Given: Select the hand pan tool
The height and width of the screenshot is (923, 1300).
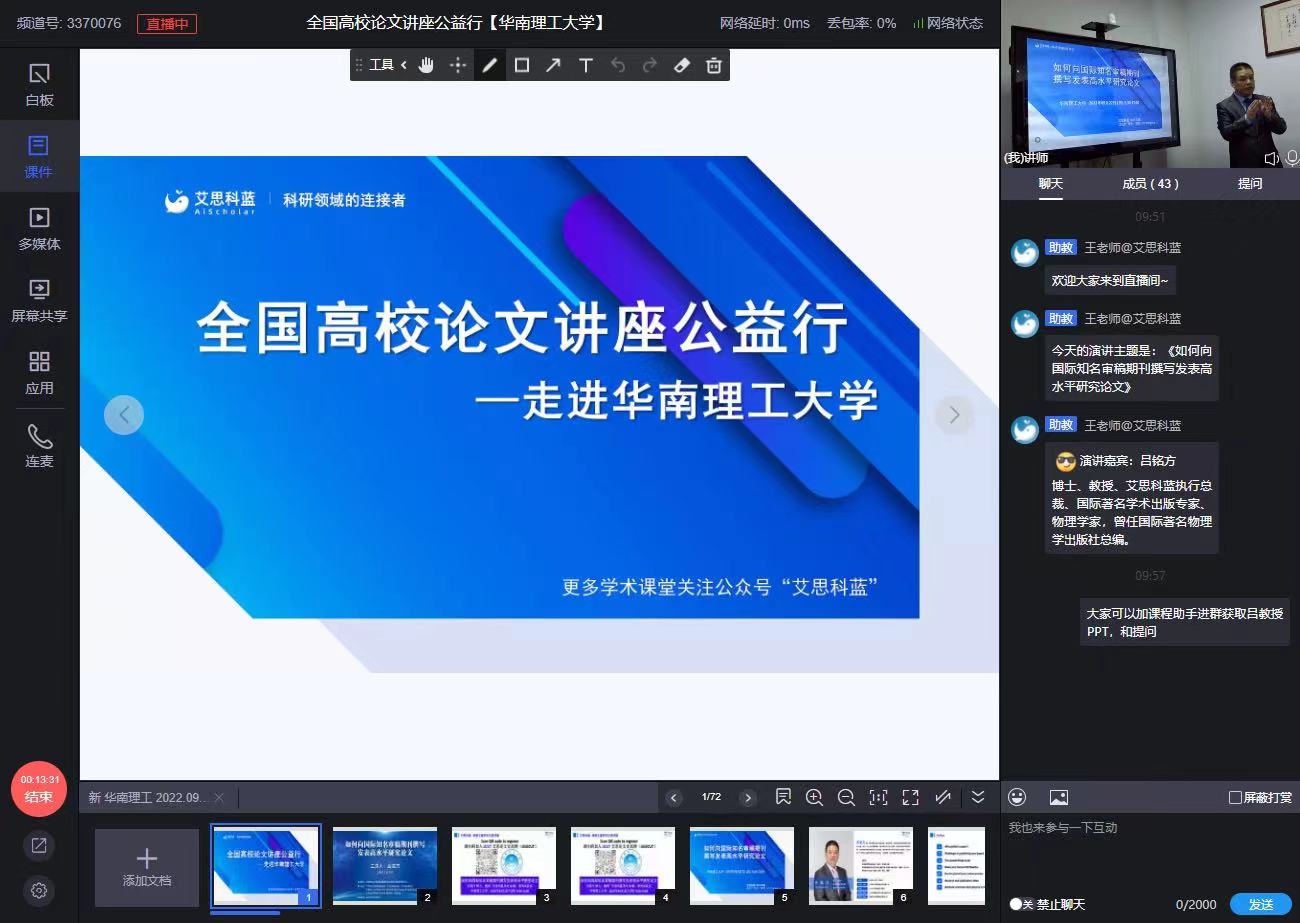Looking at the screenshot, I should click(x=426, y=65).
